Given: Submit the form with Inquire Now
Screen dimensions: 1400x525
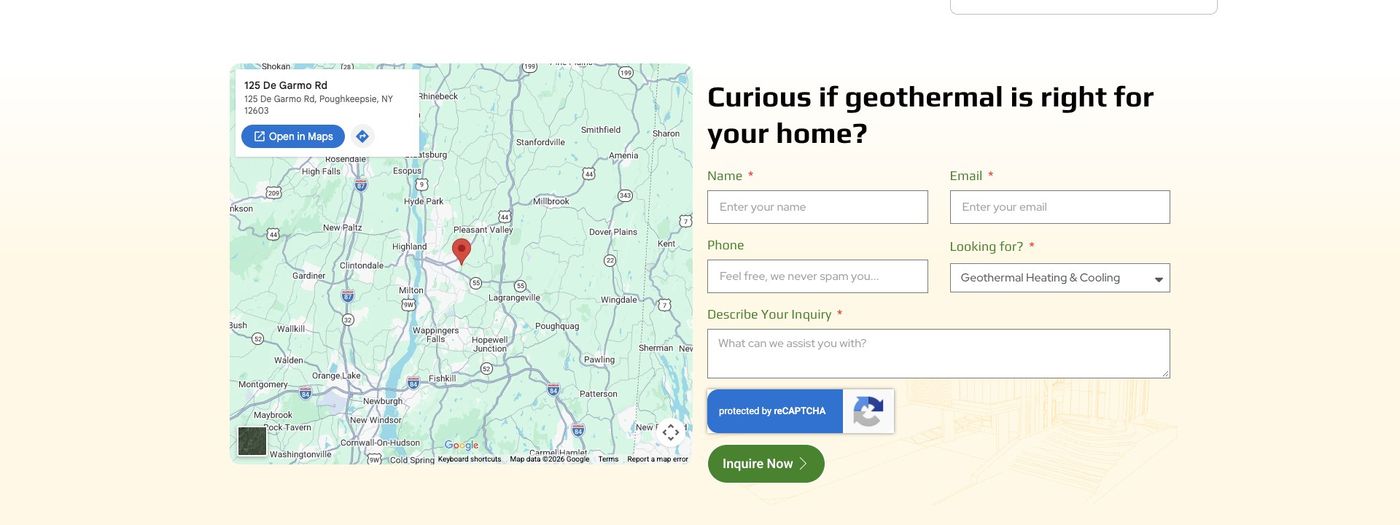Looking at the screenshot, I should coord(766,464).
